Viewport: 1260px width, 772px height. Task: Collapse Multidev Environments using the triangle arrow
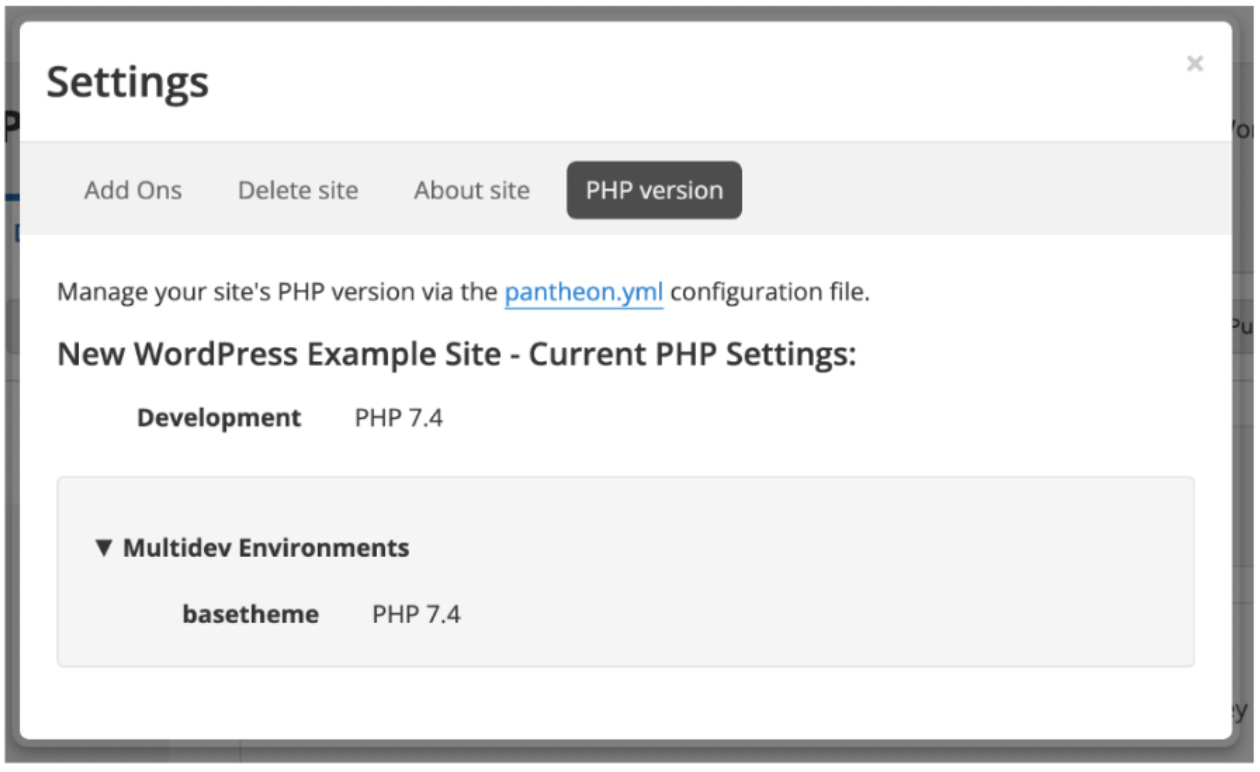click(x=103, y=548)
